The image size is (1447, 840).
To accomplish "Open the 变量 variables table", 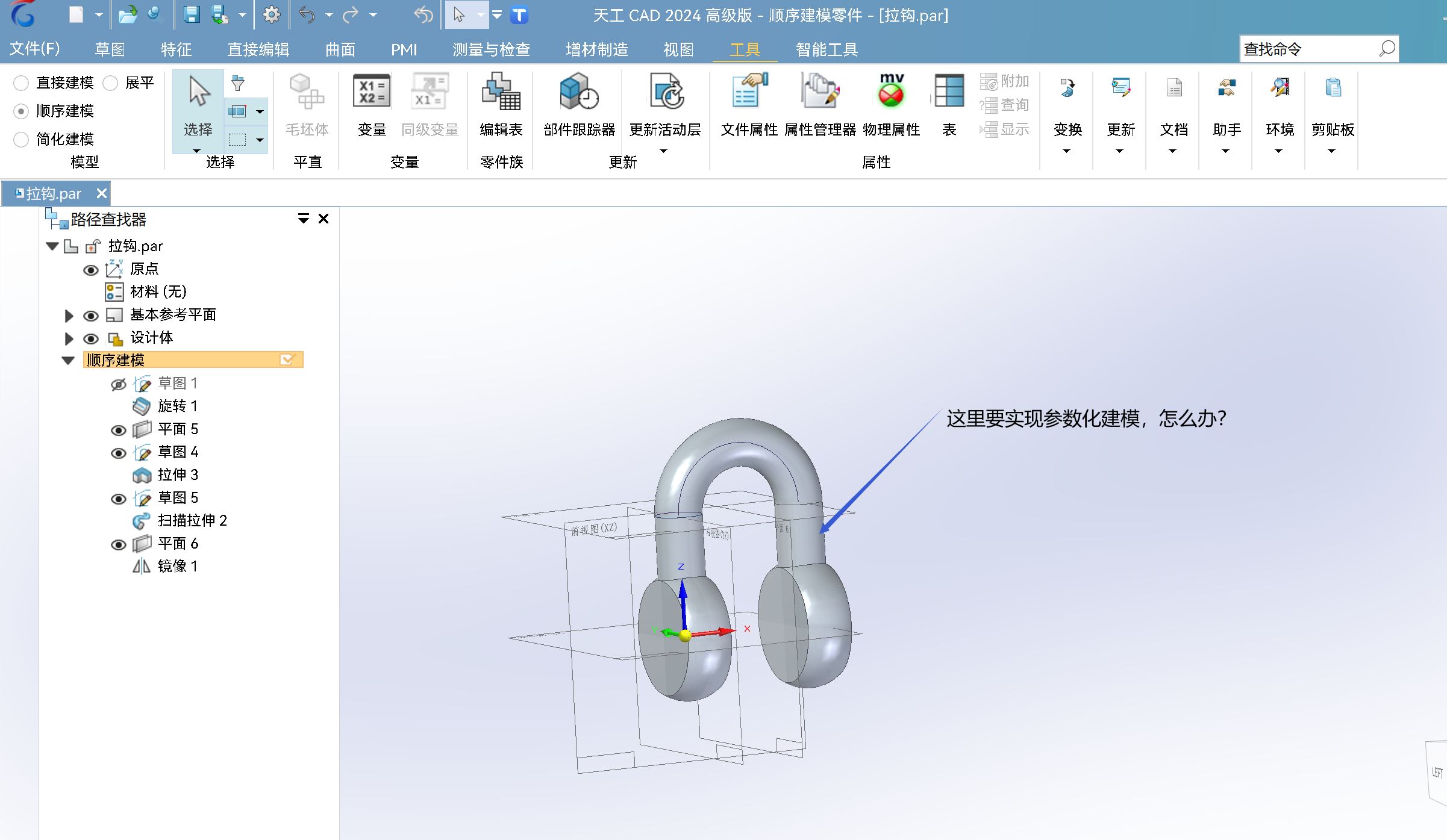I will [x=372, y=106].
